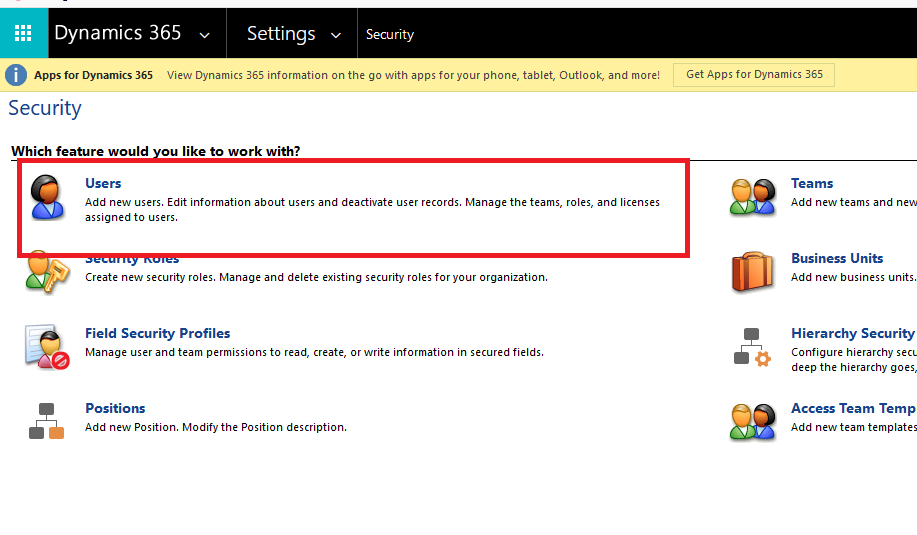Open the Users link
This screenshot has height=535, width=917.
(103, 183)
